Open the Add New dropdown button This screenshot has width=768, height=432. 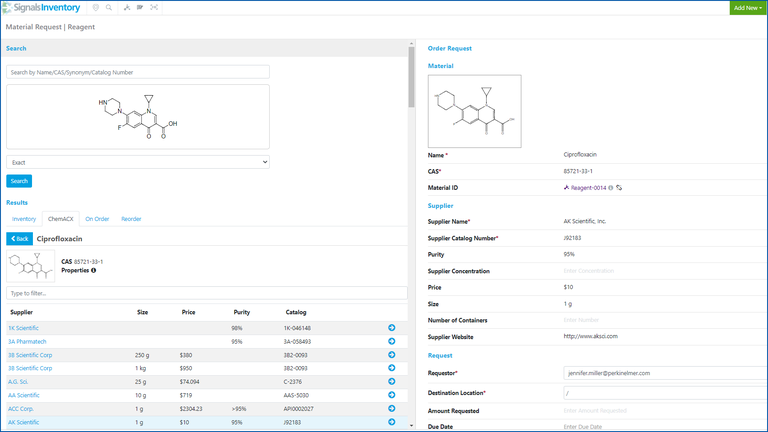pyautogui.click(x=747, y=8)
